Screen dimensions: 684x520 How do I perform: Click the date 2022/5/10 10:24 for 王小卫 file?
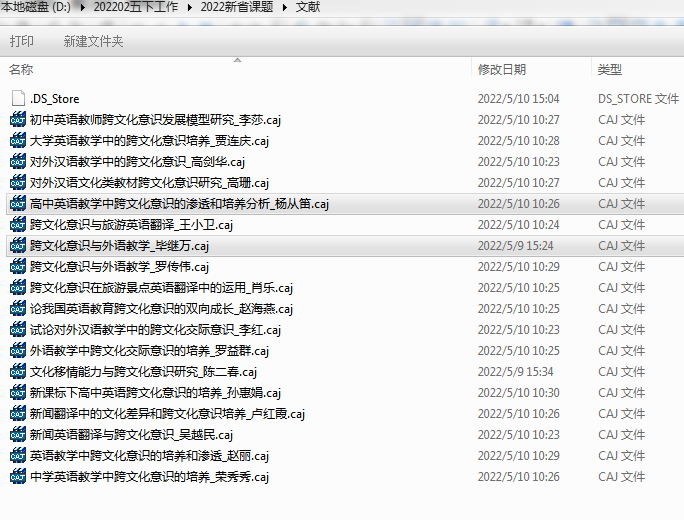(x=518, y=225)
